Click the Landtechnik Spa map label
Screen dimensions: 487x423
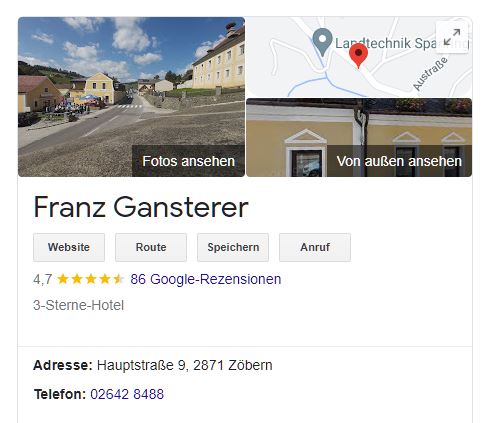coord(385,43)
